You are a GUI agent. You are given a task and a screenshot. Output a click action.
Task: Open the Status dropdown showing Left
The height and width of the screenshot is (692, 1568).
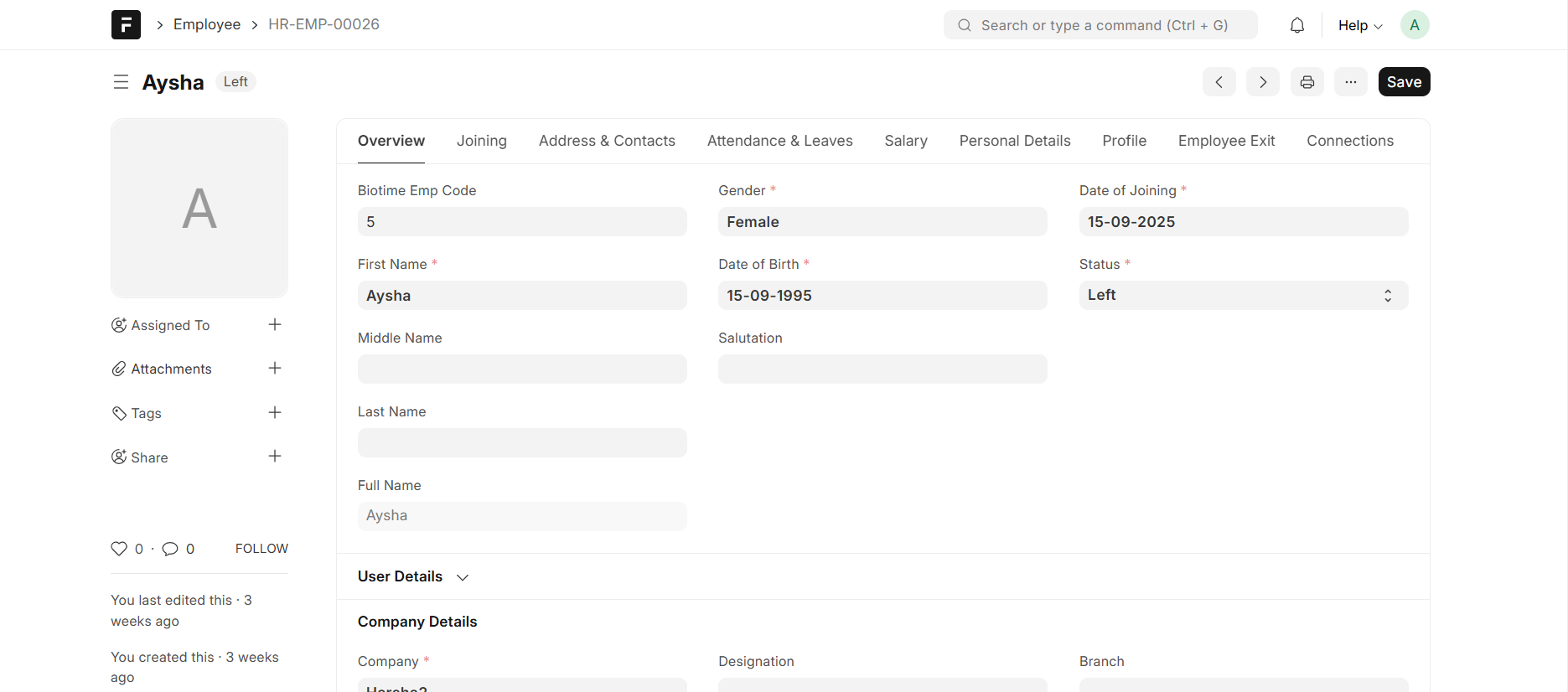coord(1243,296)
